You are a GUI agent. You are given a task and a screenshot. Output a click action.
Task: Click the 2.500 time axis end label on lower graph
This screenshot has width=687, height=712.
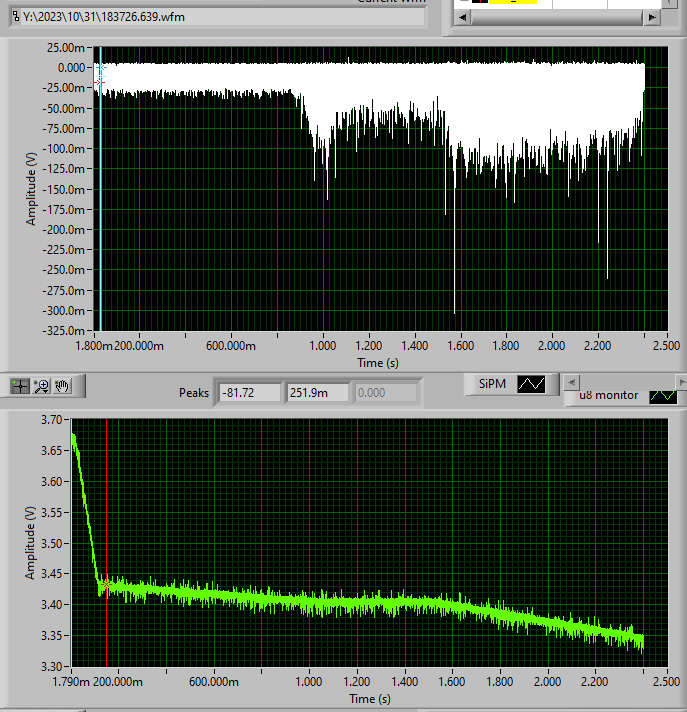[x=665, y=681]
